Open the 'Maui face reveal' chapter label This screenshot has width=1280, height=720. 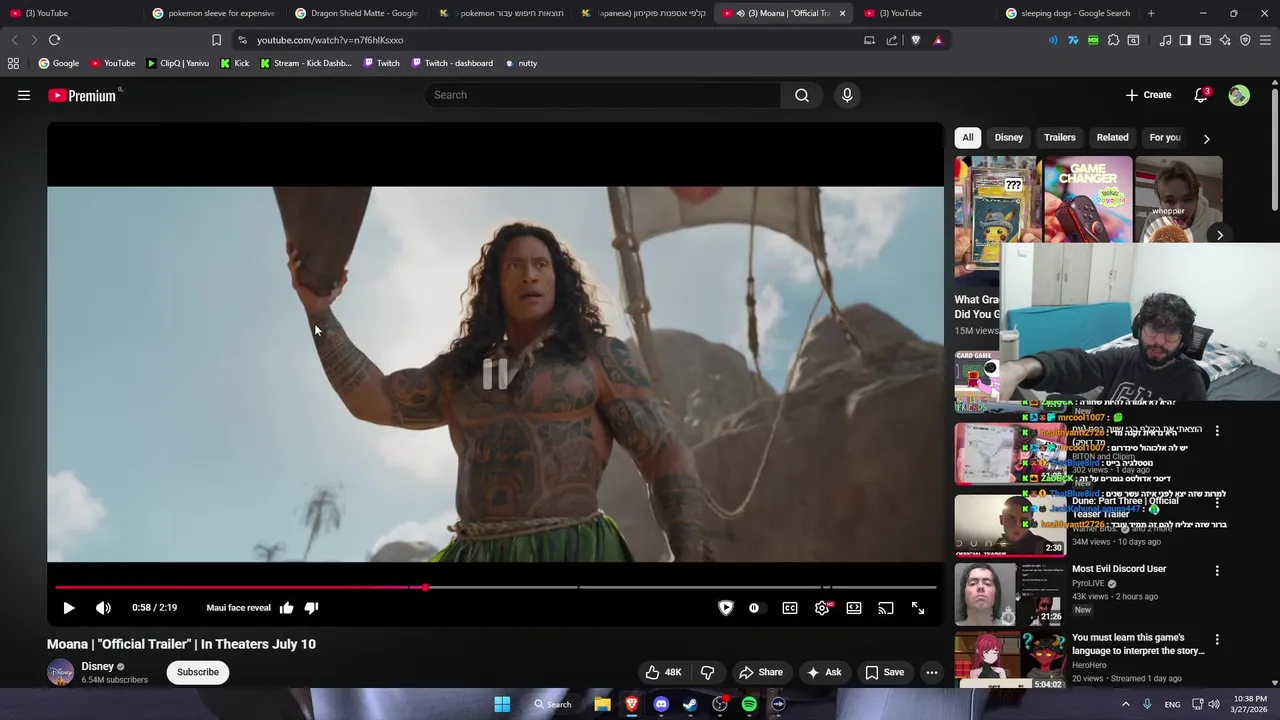click(x=238, y=608)
